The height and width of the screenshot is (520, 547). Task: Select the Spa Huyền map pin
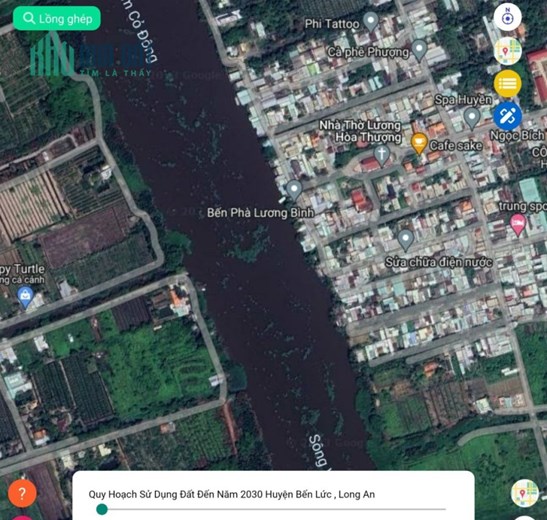472,118
